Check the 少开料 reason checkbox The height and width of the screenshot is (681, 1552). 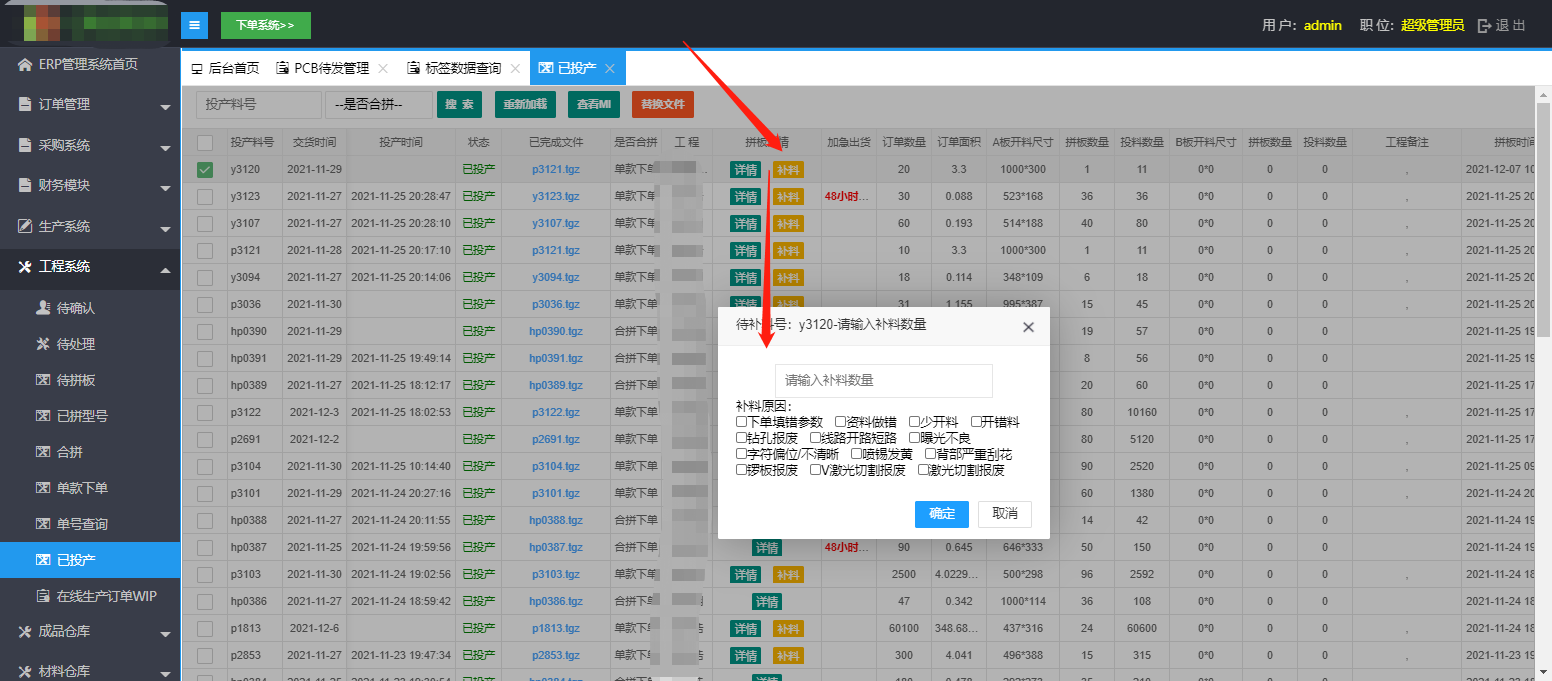[914, 422]
